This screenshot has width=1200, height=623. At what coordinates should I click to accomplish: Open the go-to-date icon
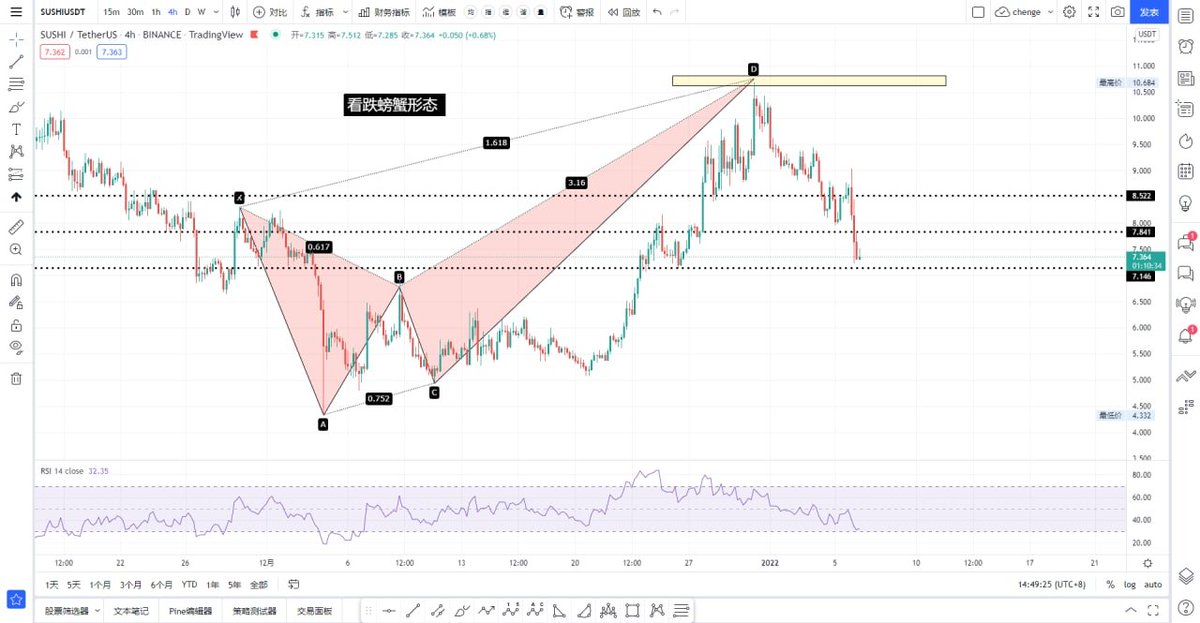coord(294,584)
